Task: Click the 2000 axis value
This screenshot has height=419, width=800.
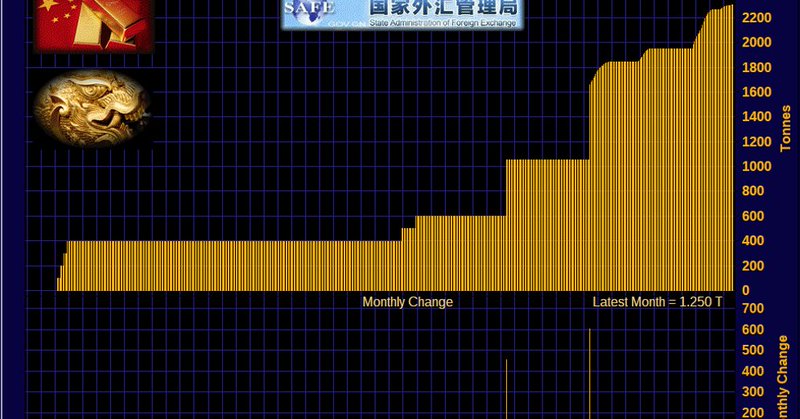Action: click(x=757, y=42)
